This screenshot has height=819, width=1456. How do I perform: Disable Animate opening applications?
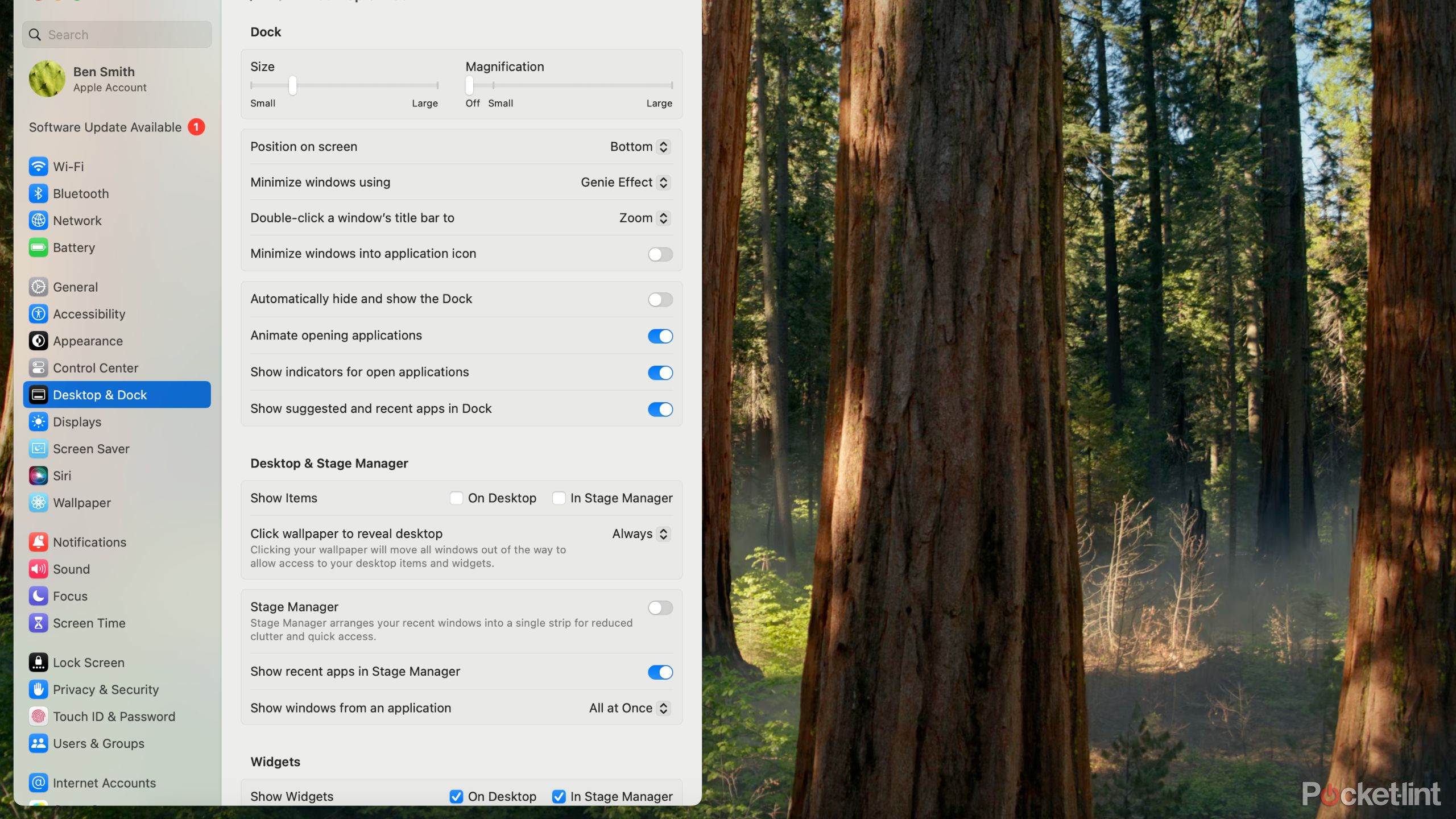pos(660,335)
